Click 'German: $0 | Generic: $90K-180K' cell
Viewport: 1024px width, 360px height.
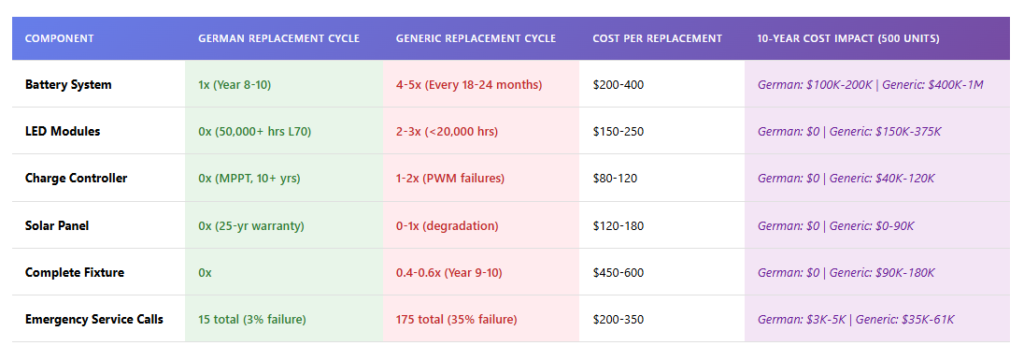(846, 272)
